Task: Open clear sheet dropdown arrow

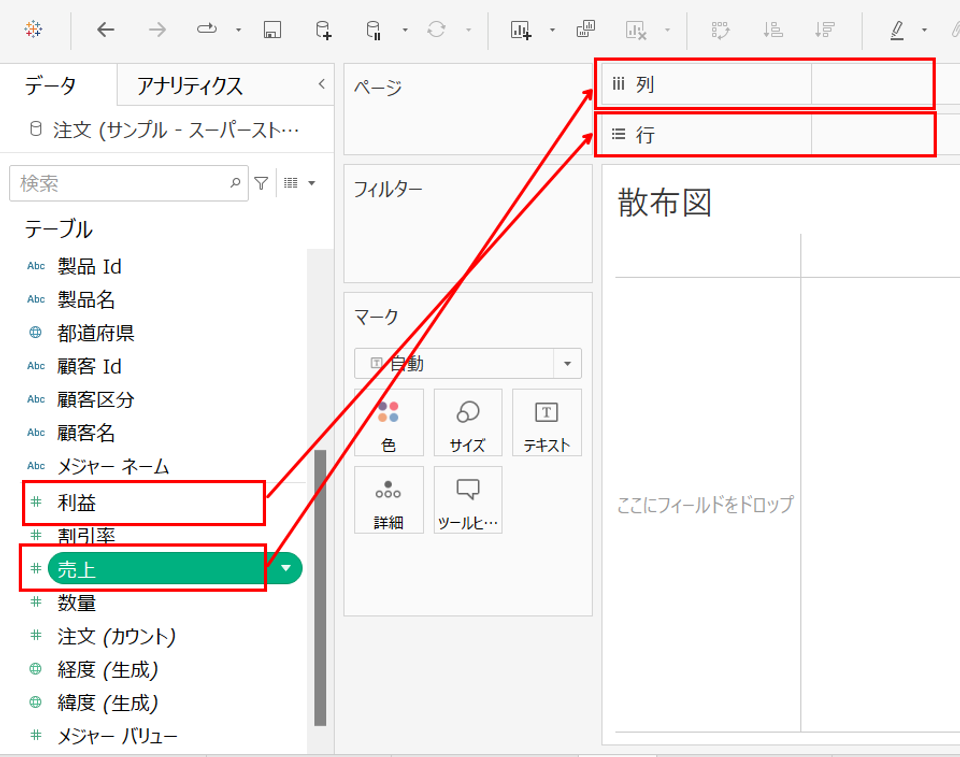Action: pos(667,29)
